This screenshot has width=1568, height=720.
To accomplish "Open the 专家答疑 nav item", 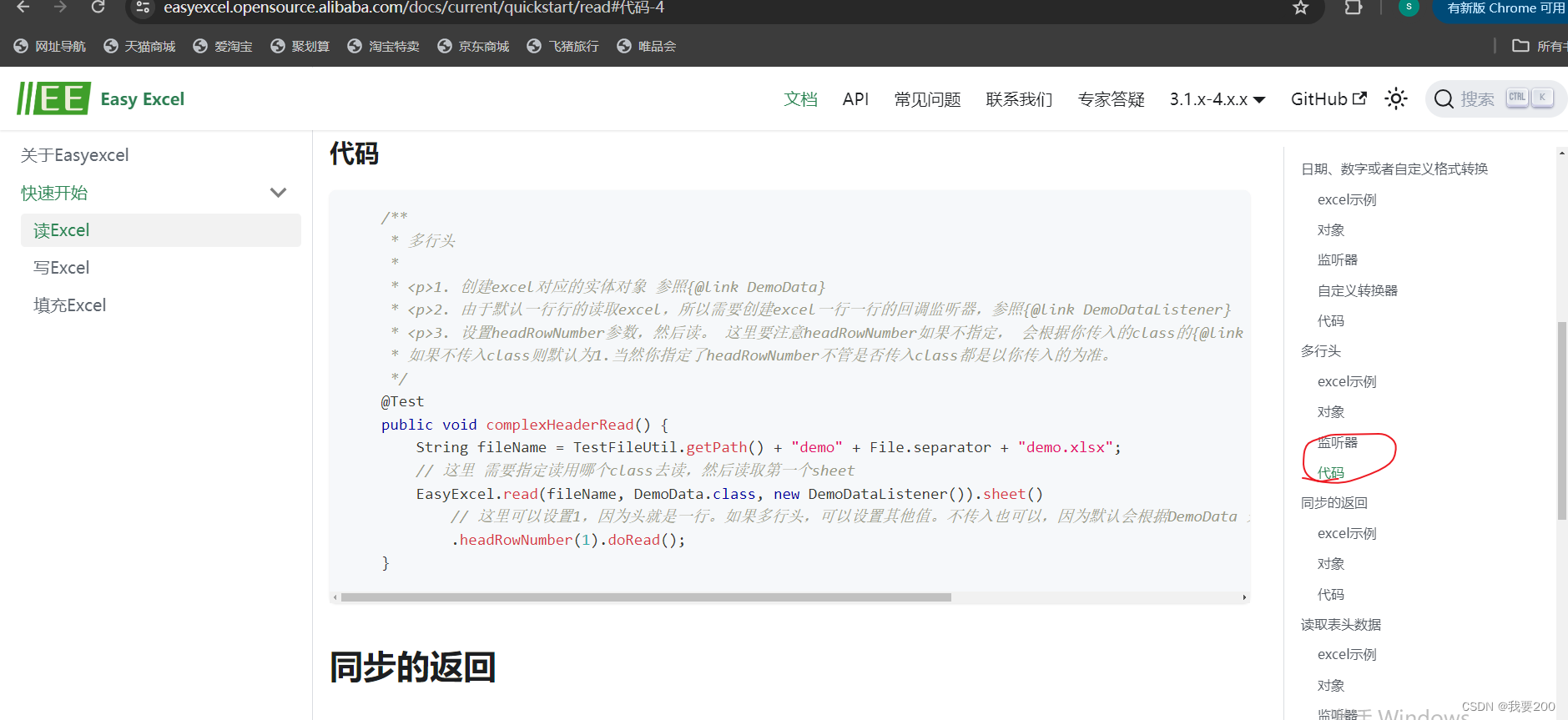I will click(x=1111, y=99).
